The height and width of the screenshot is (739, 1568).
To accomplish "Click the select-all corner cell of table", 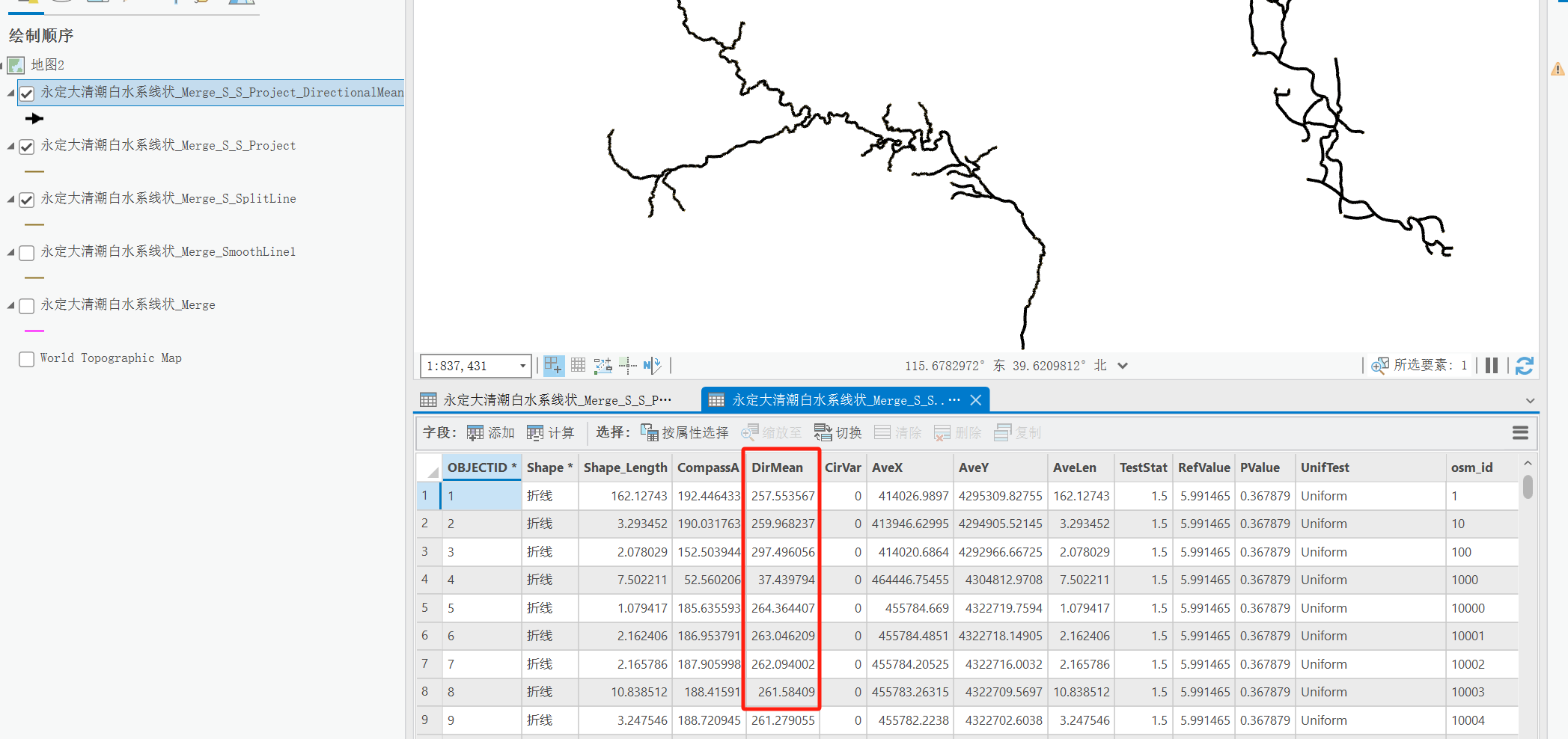I will (429, 467).
